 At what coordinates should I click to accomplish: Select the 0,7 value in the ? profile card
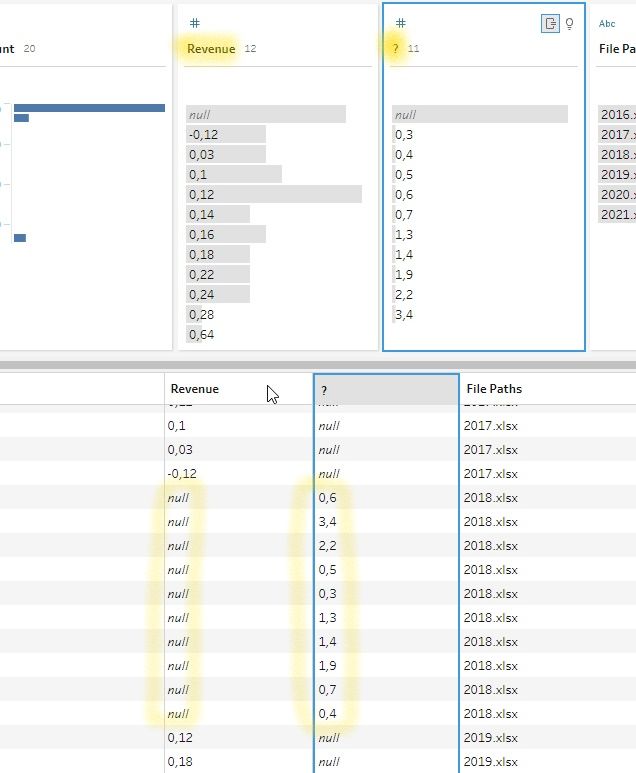[x=404, y=214]
